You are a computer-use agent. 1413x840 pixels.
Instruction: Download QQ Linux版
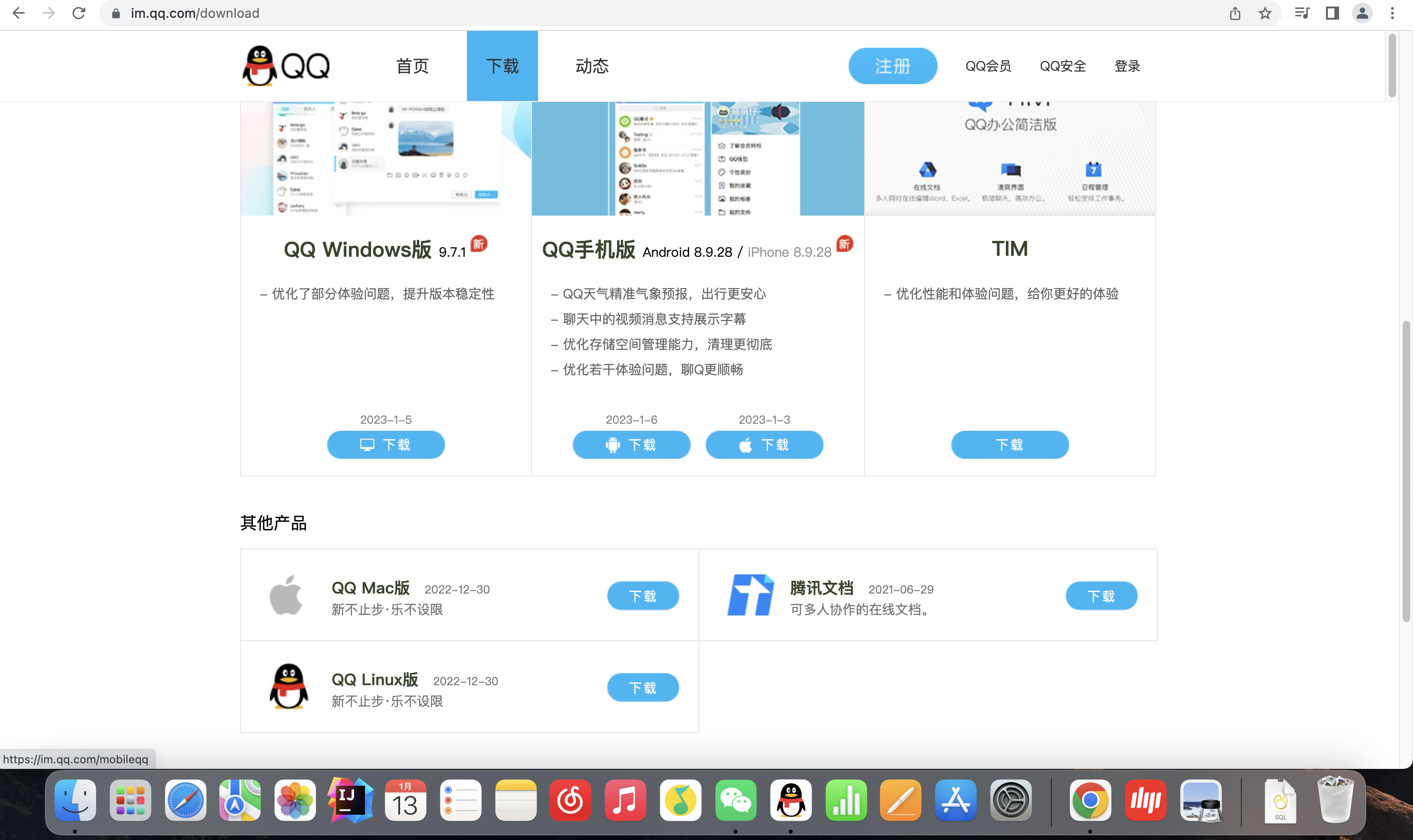pyautogui.click(x=642, y=687)
